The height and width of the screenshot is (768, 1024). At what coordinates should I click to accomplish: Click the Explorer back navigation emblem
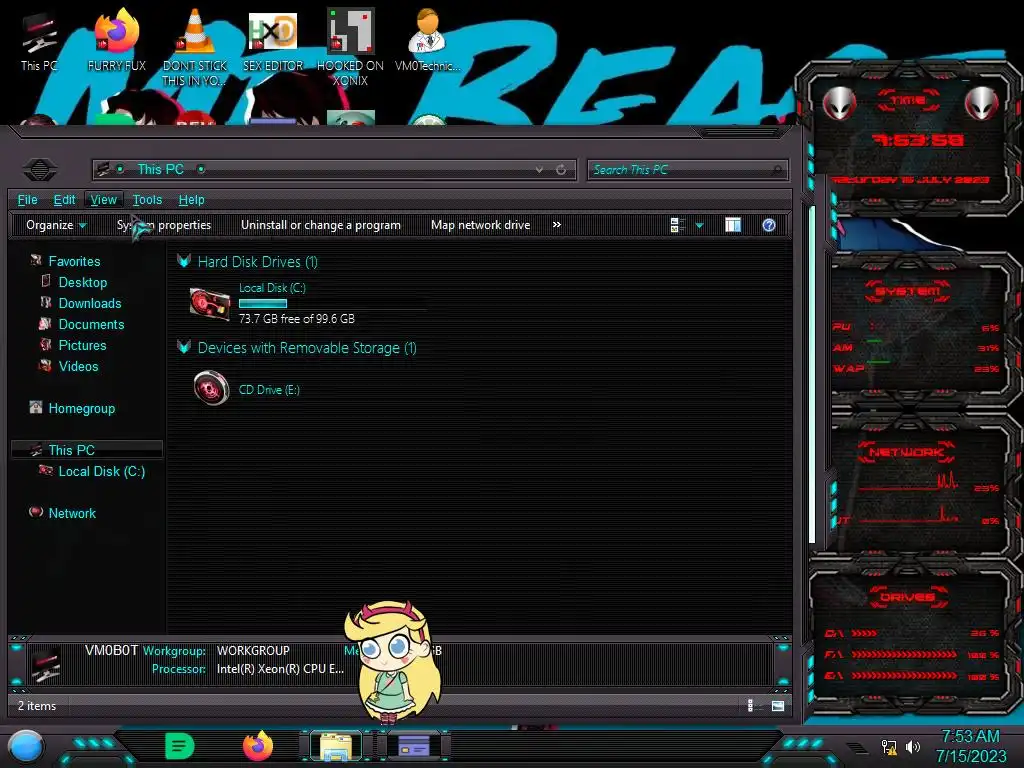click(x=40, y=170)
